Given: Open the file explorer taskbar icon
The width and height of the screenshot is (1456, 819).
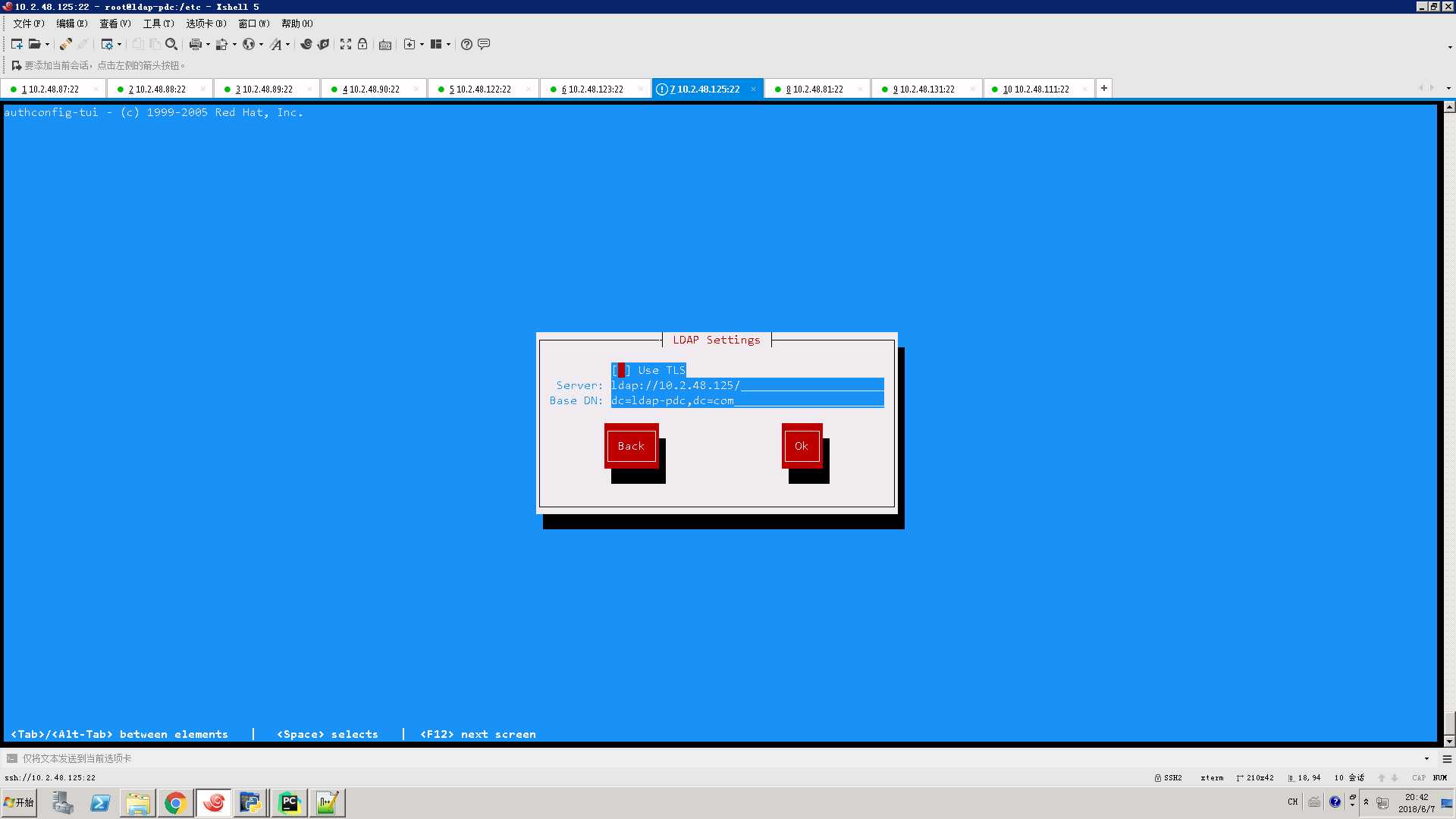Looking at the screenshot, I should [x=137, y=803].
